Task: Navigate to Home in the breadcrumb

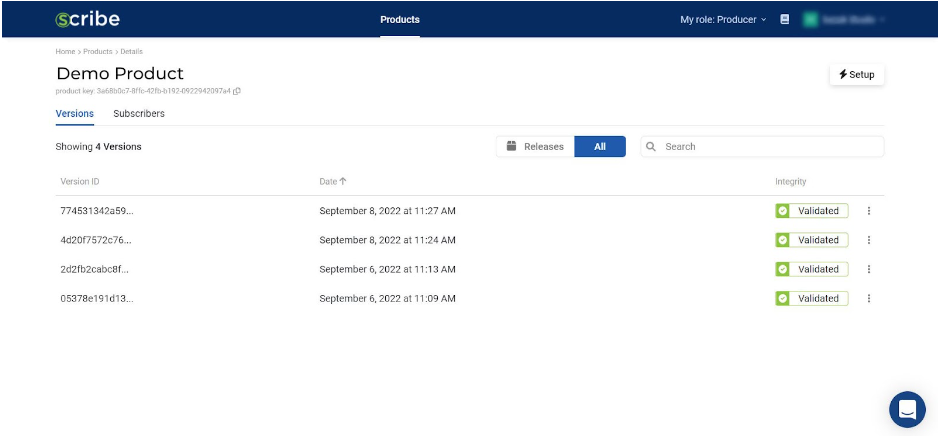Action: (x=65, y=51)
